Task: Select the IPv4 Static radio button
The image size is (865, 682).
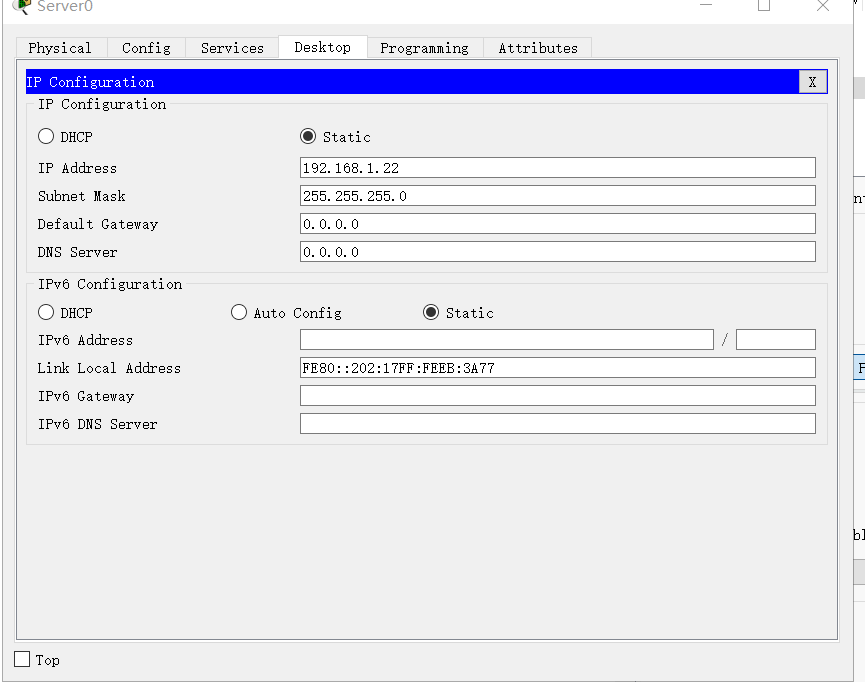Action: [308, 136]
